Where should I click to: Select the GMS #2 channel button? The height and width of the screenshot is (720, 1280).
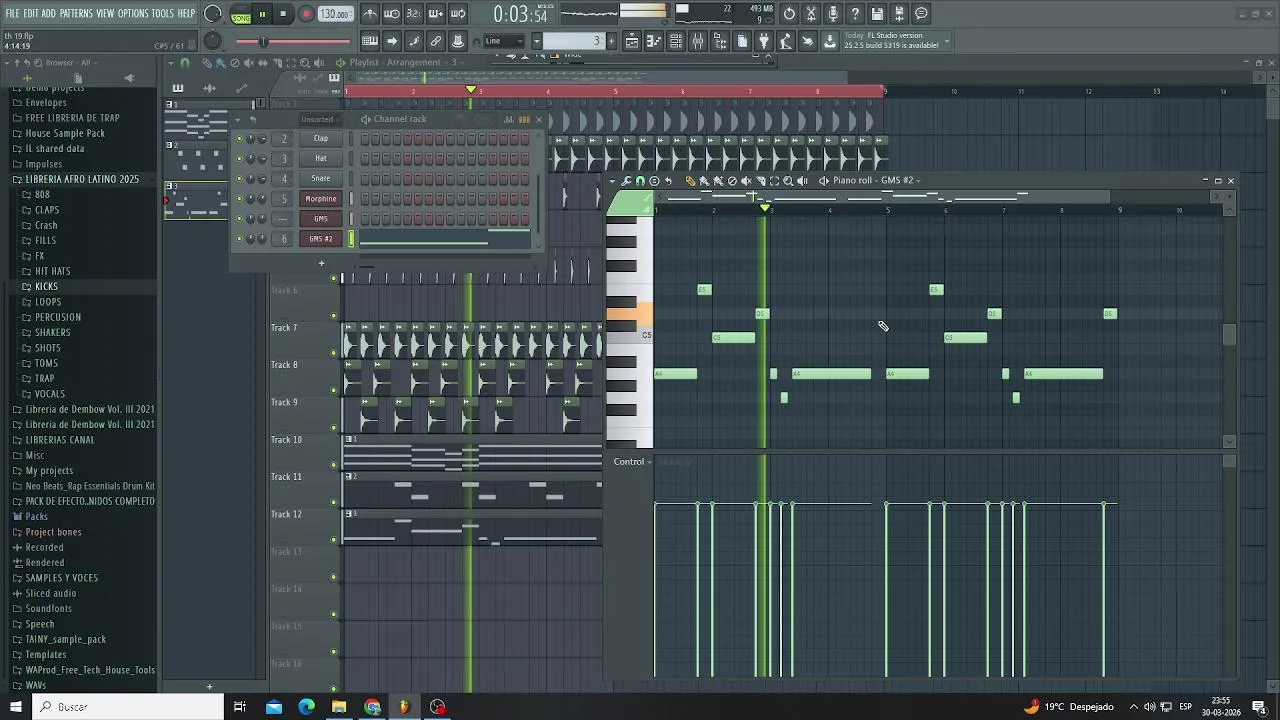click(321, 238)
